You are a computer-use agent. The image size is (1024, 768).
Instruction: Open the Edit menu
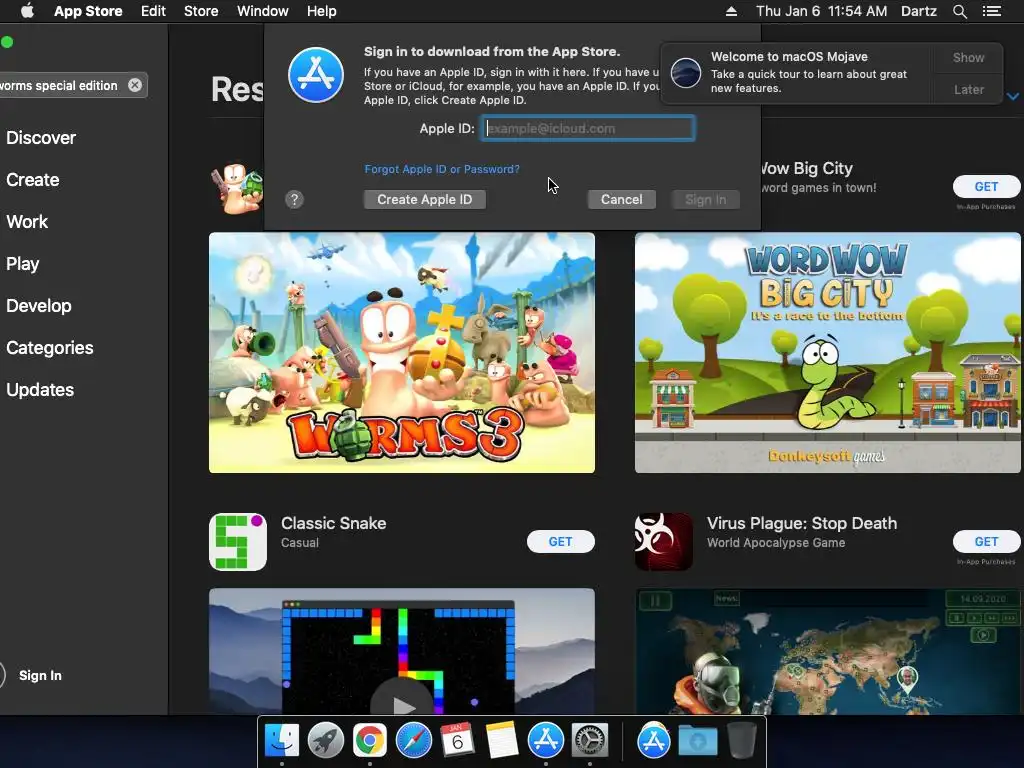153,11
